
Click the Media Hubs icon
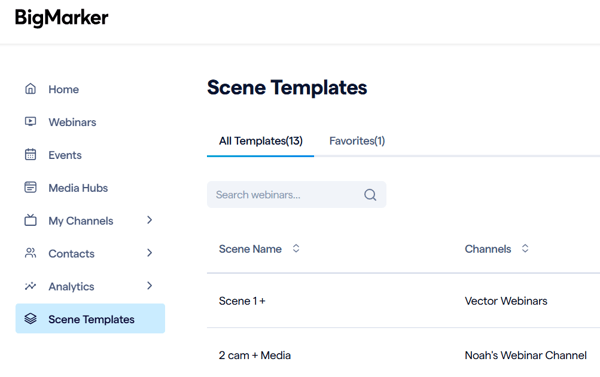coord(31,188)
